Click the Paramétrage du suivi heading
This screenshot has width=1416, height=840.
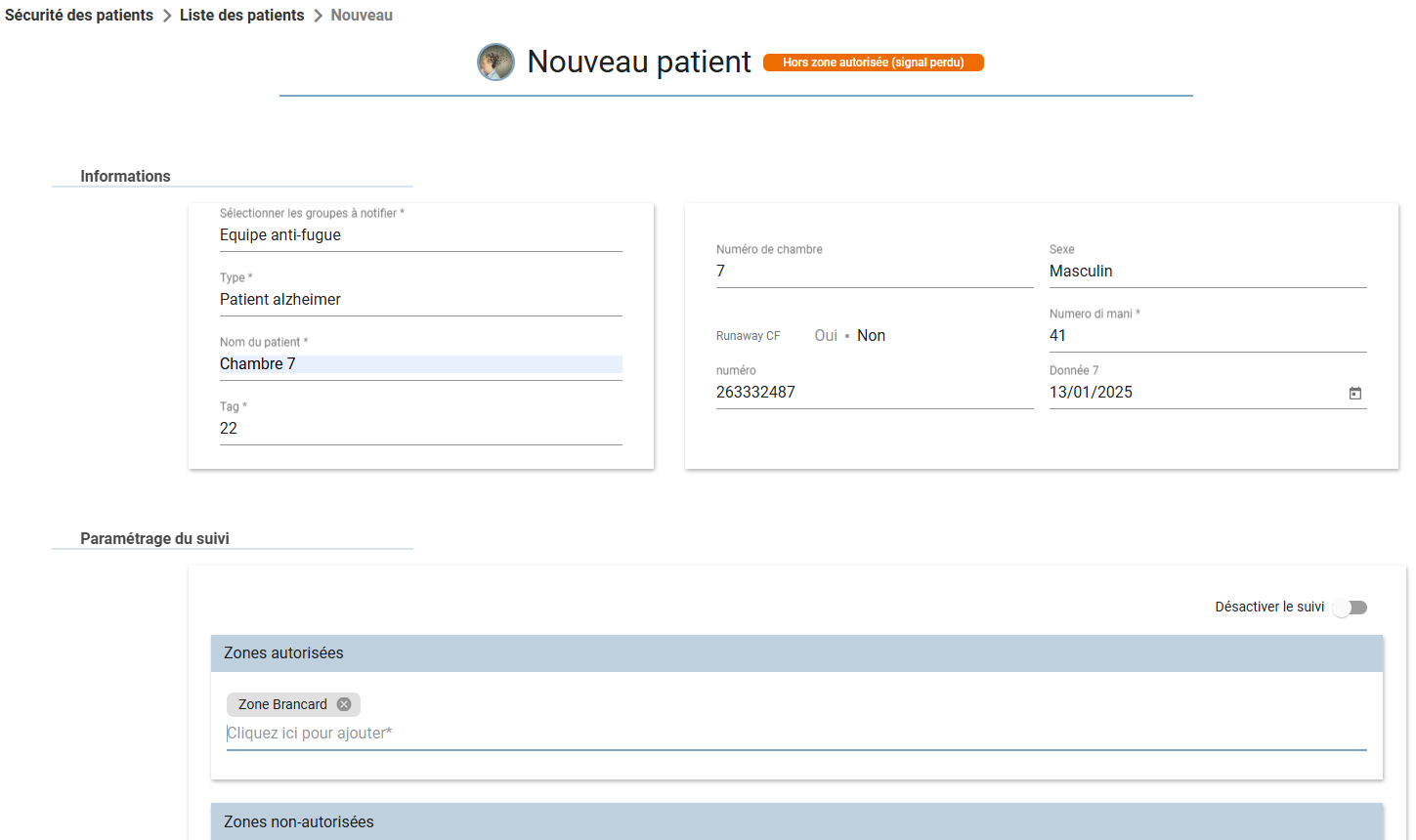(x=154, y=539)
